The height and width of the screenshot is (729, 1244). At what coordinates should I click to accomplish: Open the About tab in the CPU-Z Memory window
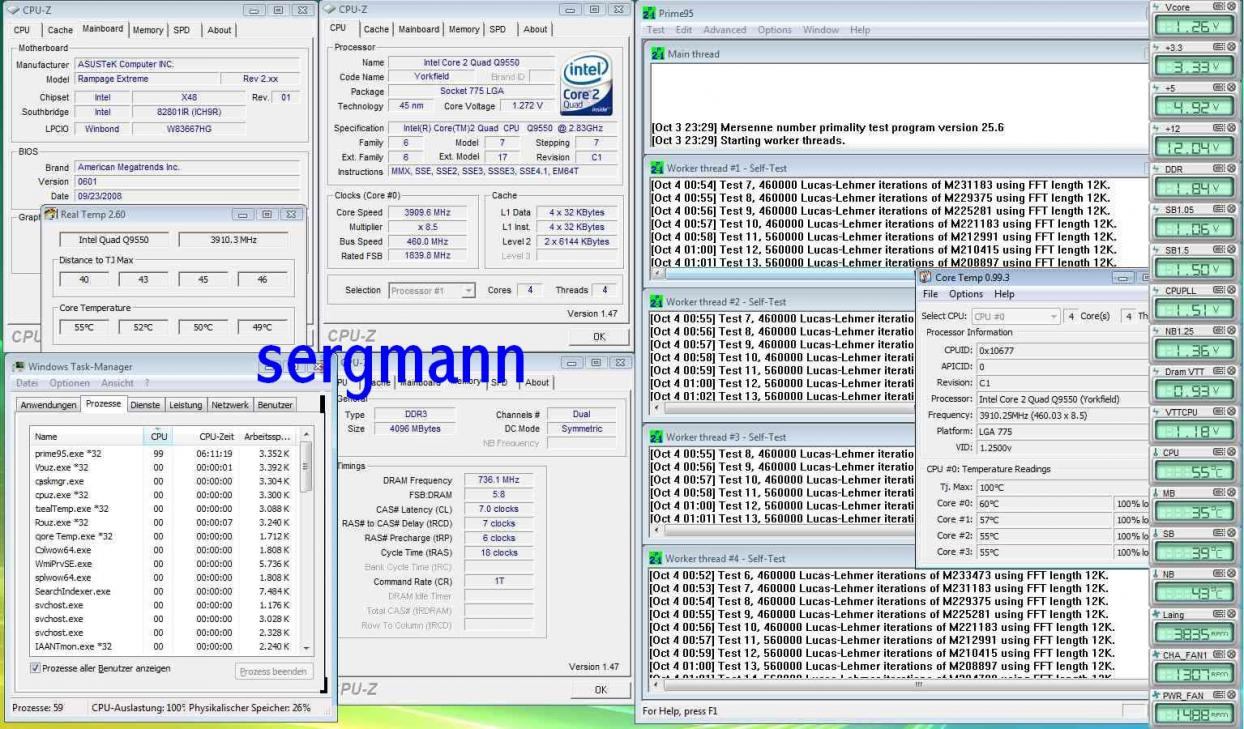(537, 382)
